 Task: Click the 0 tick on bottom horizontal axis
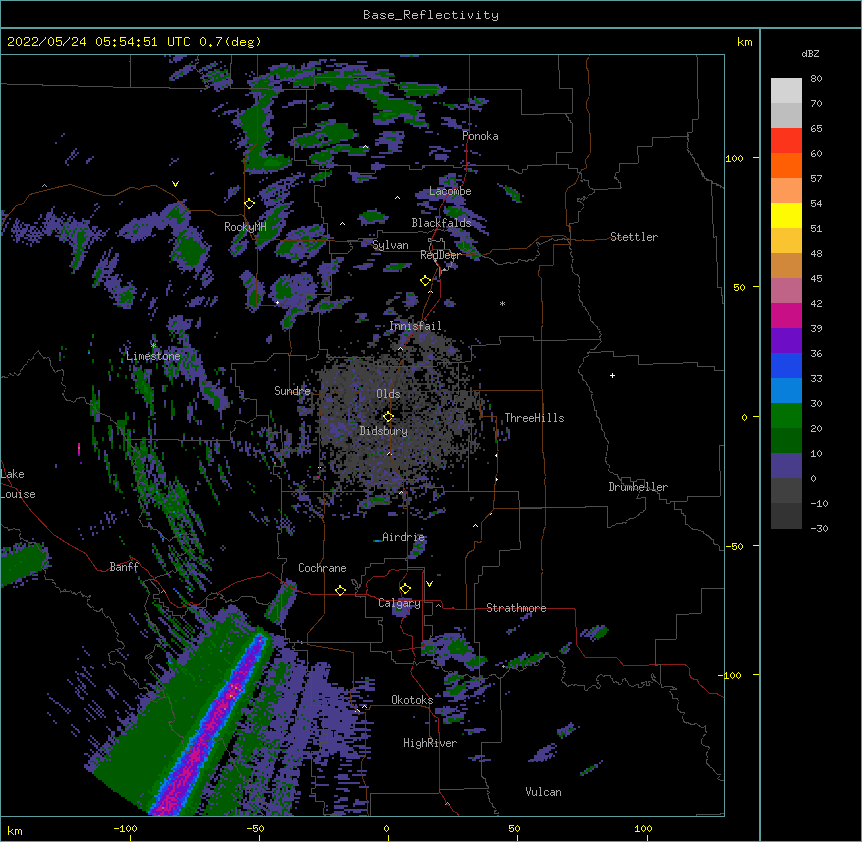386,828
